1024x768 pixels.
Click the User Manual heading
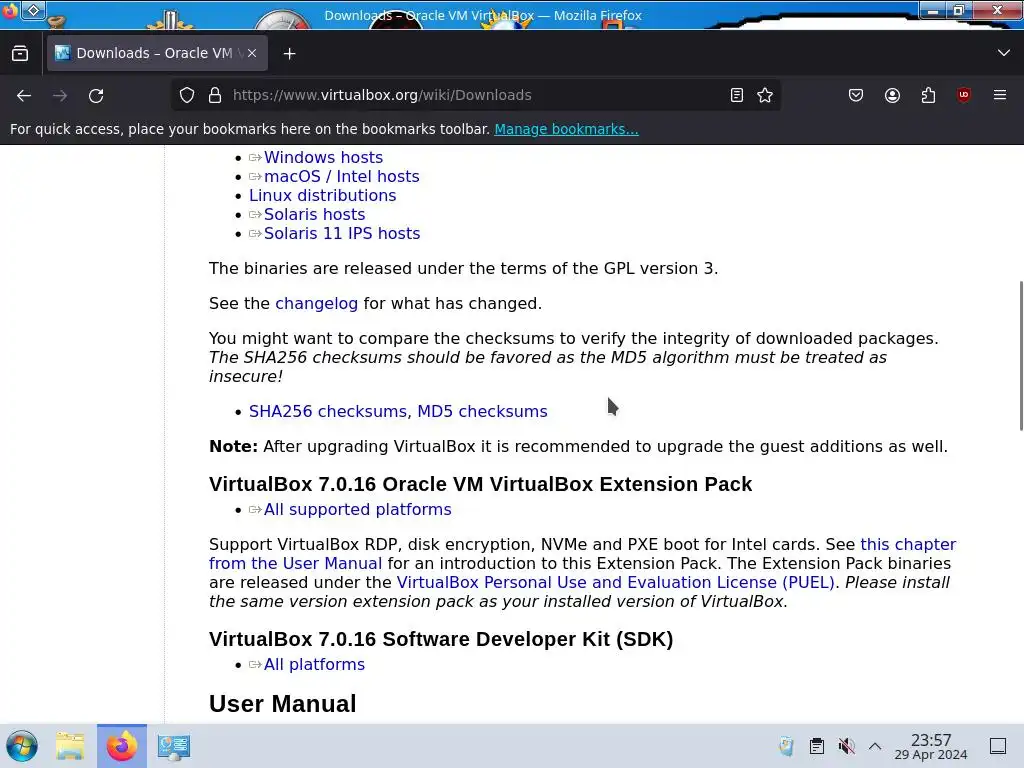[282, 703]
